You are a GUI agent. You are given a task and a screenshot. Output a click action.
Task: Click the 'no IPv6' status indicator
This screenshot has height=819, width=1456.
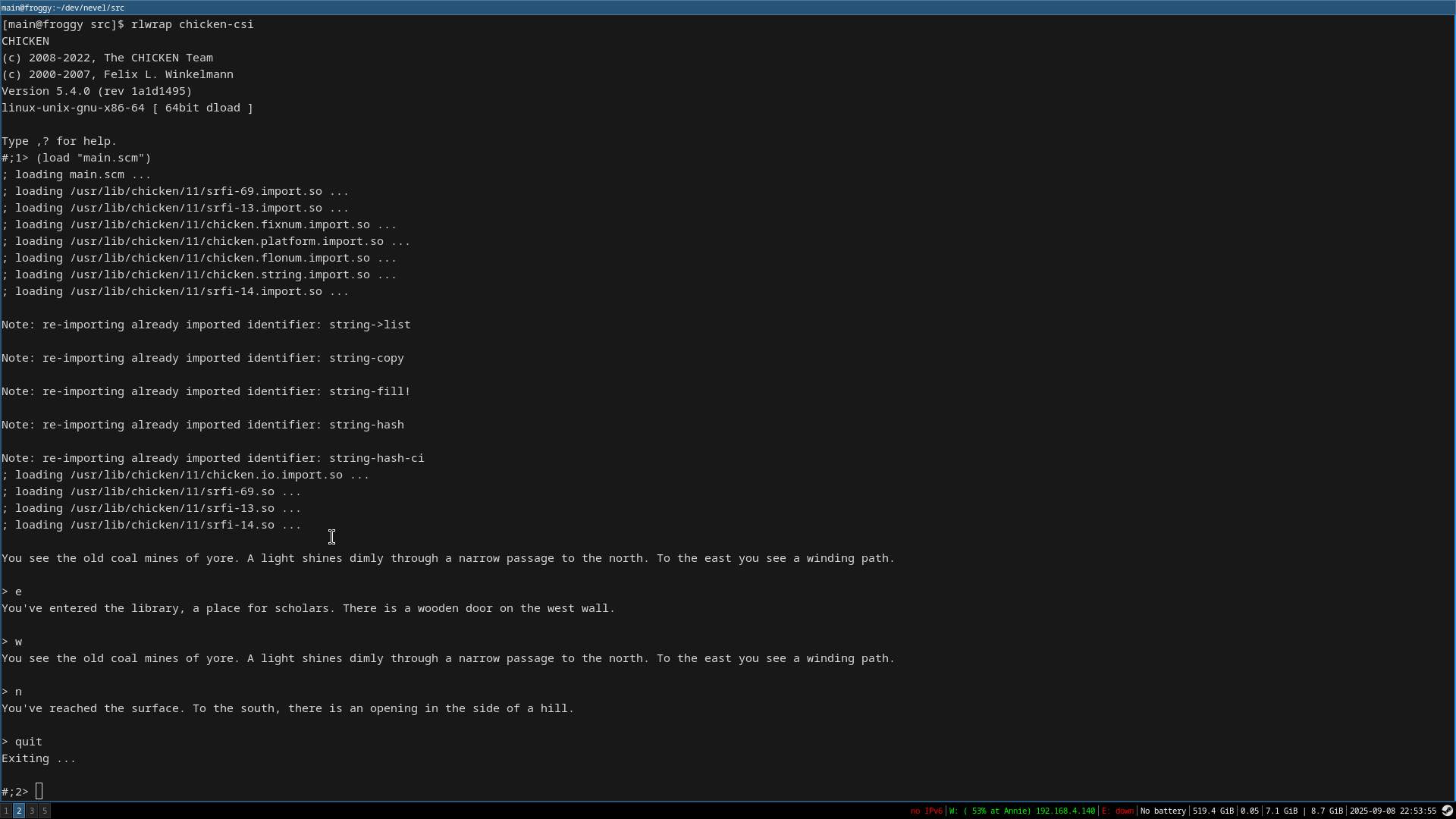(x=926, y=811)
